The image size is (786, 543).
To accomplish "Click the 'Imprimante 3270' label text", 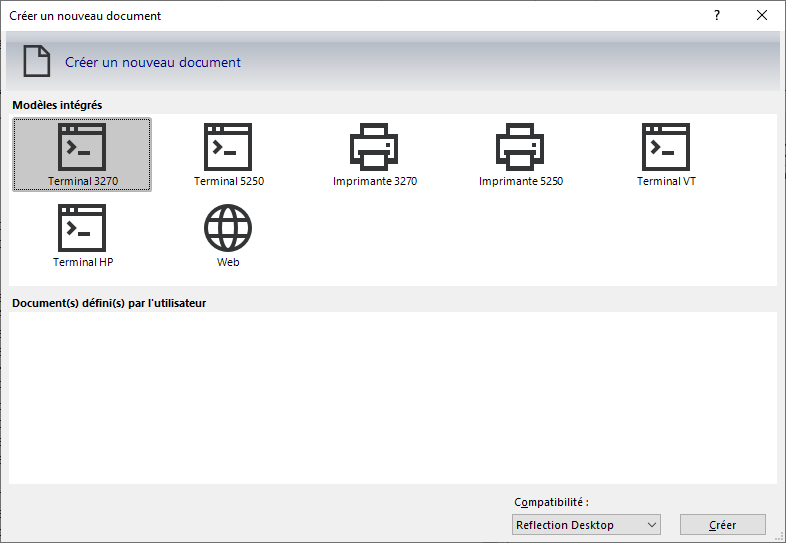I will (x=375, y=181).
